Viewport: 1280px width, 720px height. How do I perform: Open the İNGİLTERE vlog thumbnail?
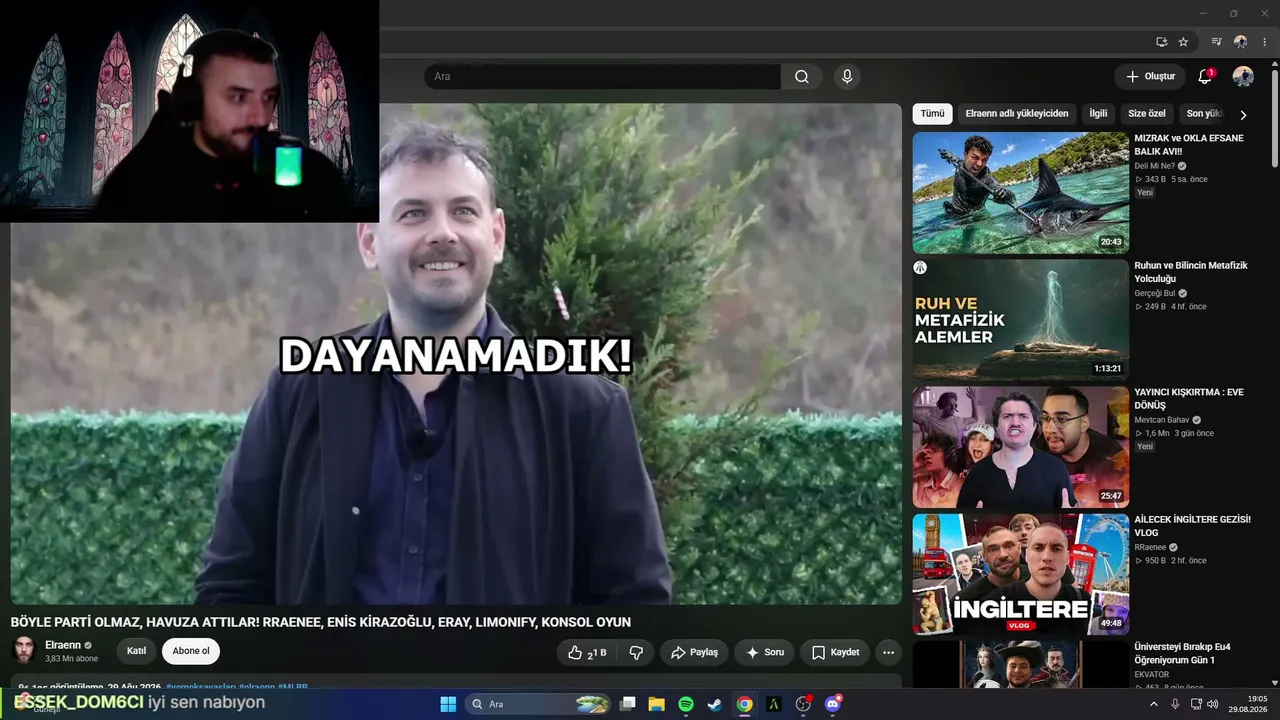1020,574
